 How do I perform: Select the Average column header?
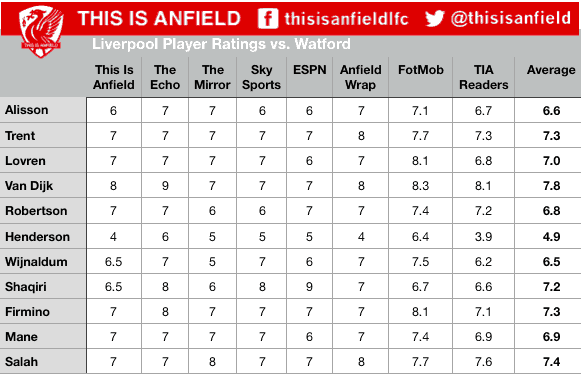point(551,70)
